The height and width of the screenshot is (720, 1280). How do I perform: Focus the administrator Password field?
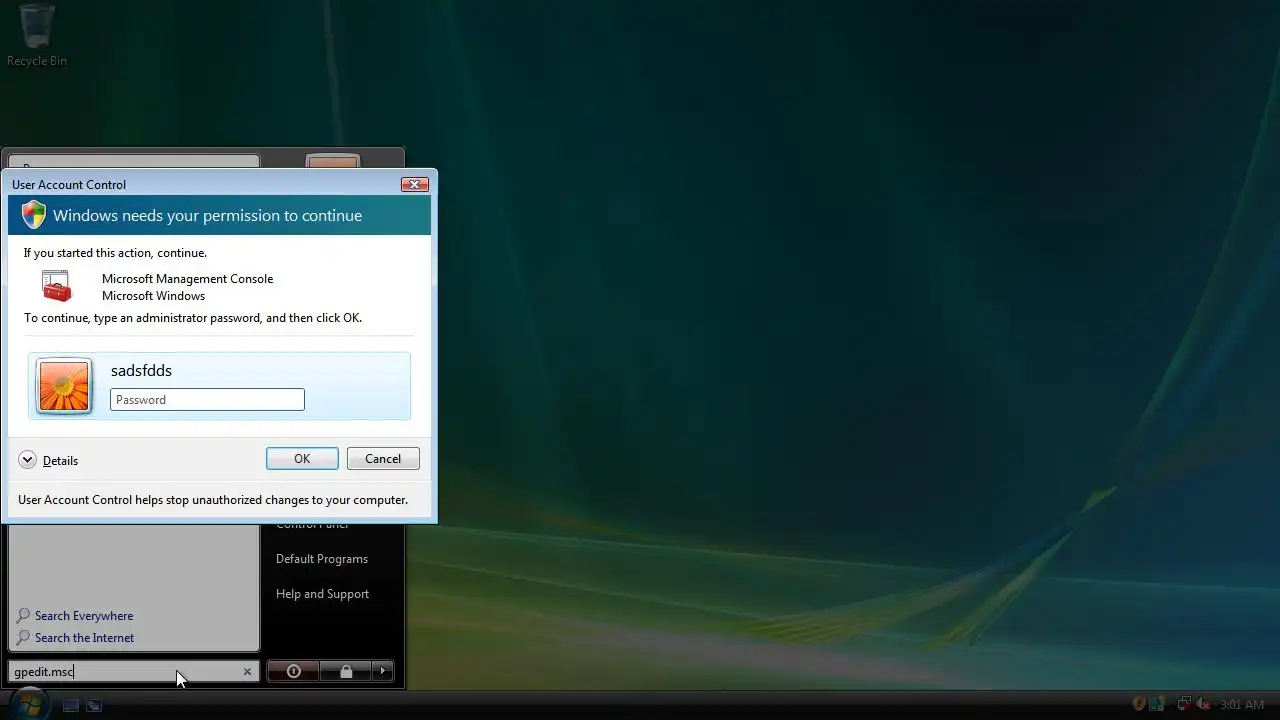pyautogui.click(x=207, y=399)
